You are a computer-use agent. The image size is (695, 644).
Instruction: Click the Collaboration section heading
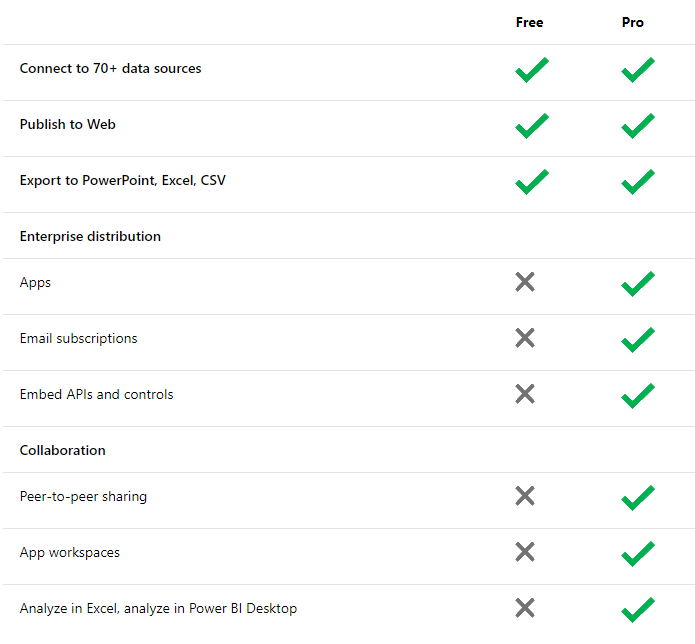pos(62,451)
